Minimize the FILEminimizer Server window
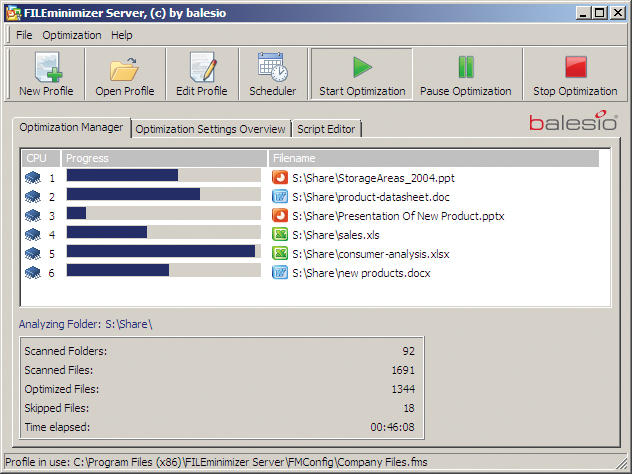The height and width of the screenshot is (474, 632). pos(583,13)
